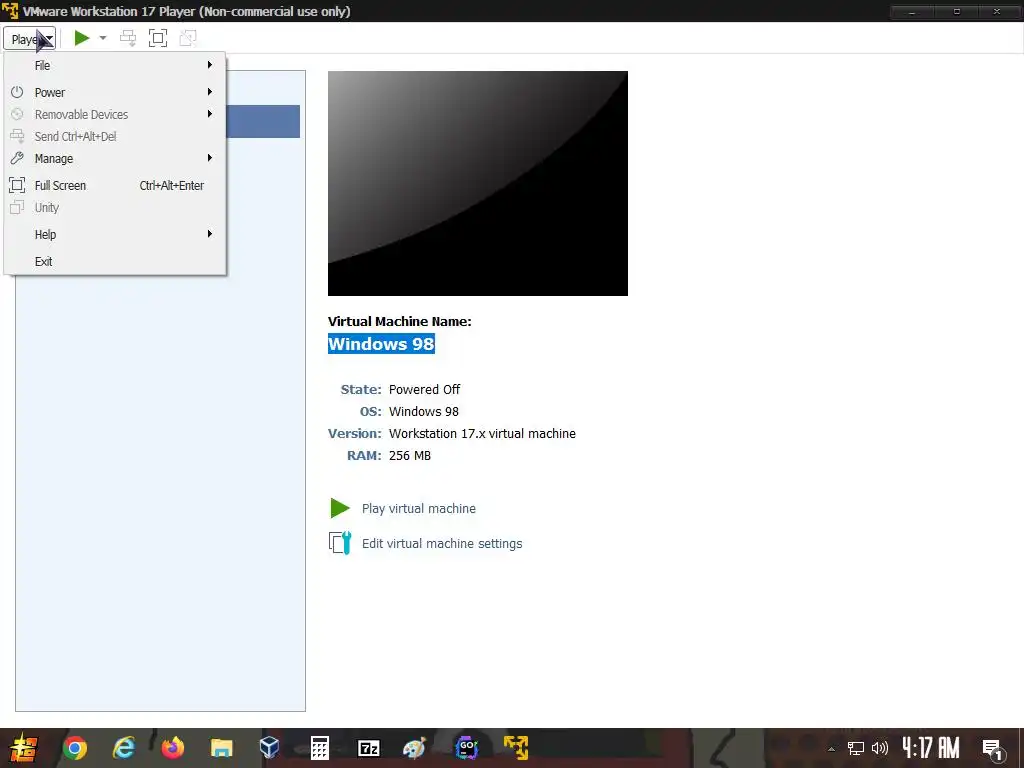Click the Workstation 17.x virtual machine version text
The height and width of the screenshot is (768, 1024).
(483, 434)
